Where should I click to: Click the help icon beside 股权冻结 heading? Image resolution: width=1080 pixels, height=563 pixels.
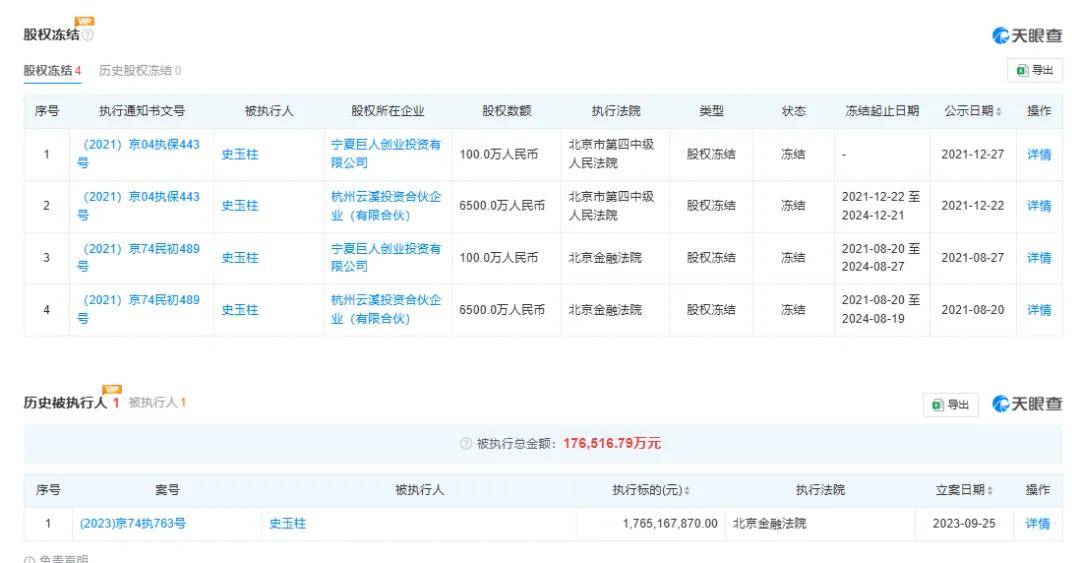point(88,34)
